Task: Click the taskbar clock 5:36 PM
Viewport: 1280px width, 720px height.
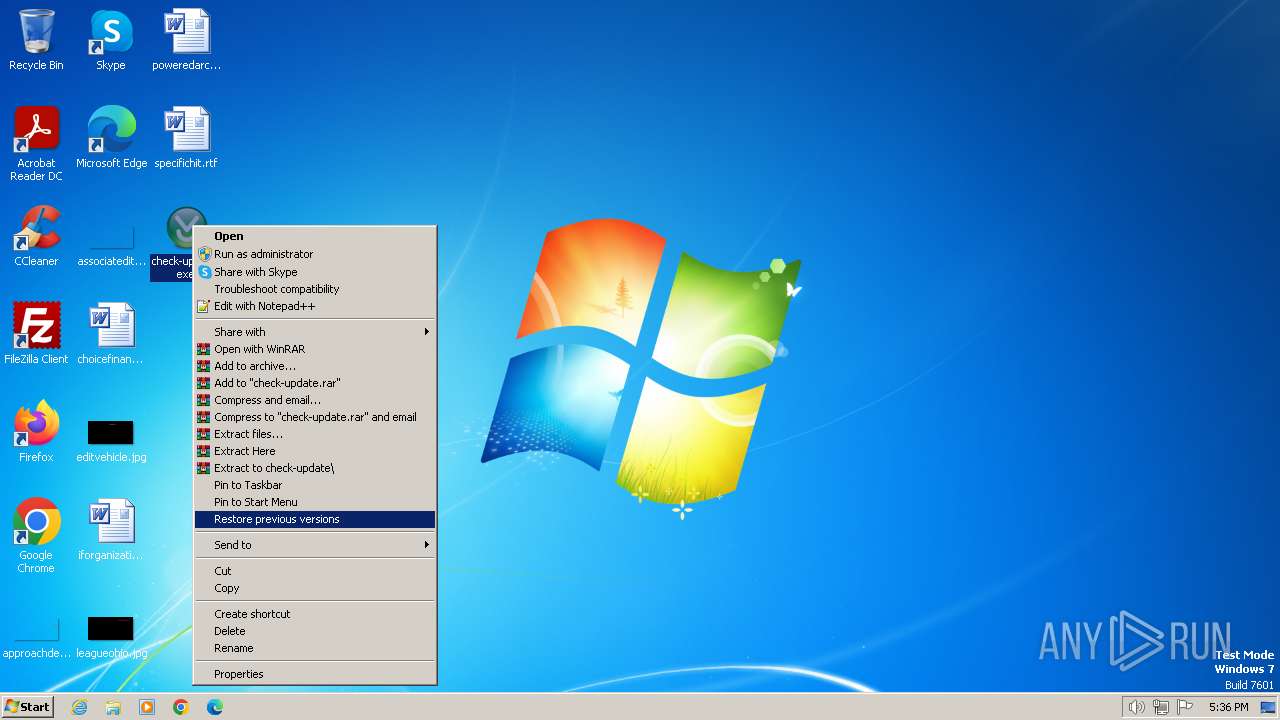Action: [1228, 707]
